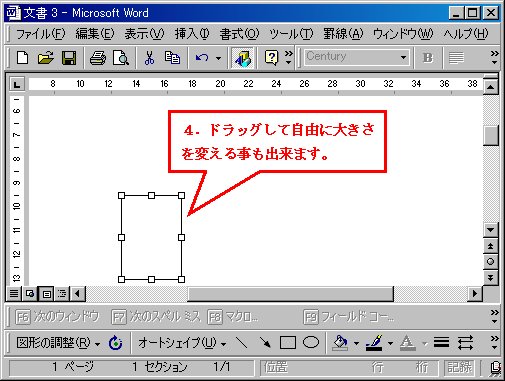
Task: Switch to Print Layout view button
Action: [x=46, y=294]
